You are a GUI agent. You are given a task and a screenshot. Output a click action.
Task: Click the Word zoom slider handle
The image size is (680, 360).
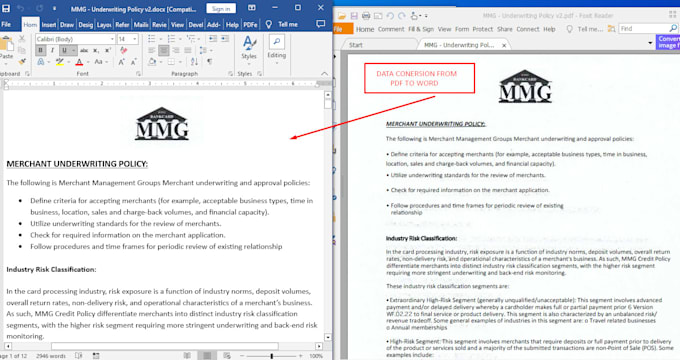(271, 356)
